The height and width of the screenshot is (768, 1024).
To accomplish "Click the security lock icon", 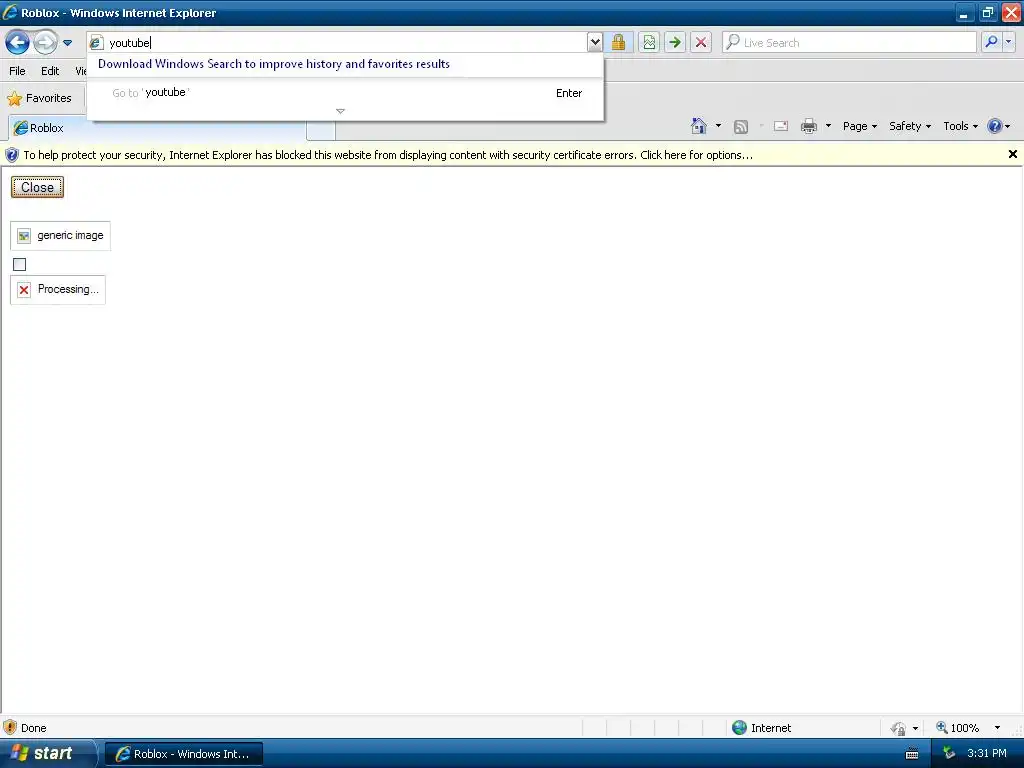I will click(618, 43).
